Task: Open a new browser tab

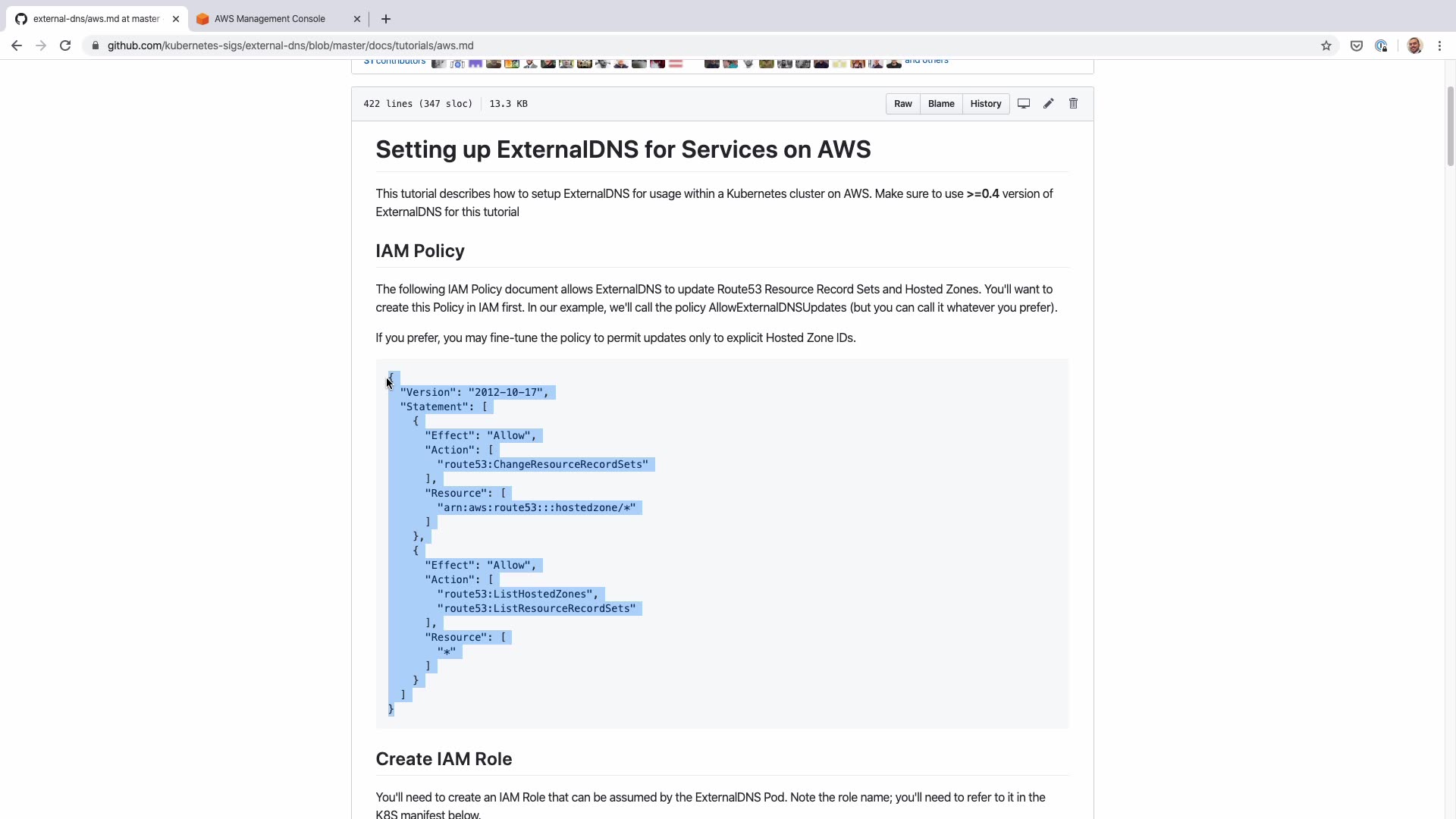Action: [x=386, y=19]
